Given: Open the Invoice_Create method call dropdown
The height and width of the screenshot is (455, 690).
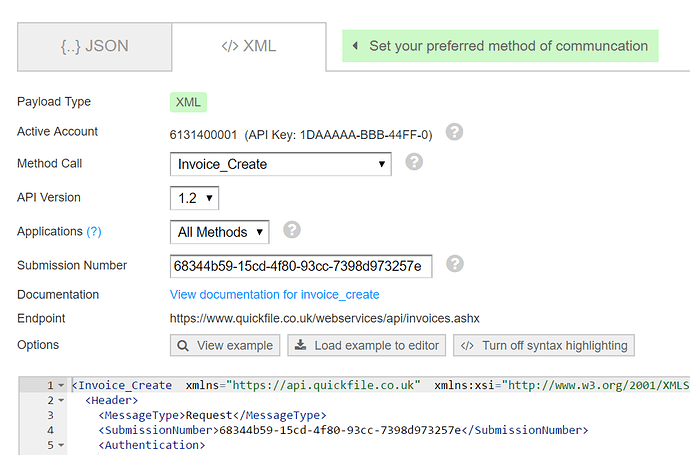Looking at the screenshot, I should tap(280, 164).
